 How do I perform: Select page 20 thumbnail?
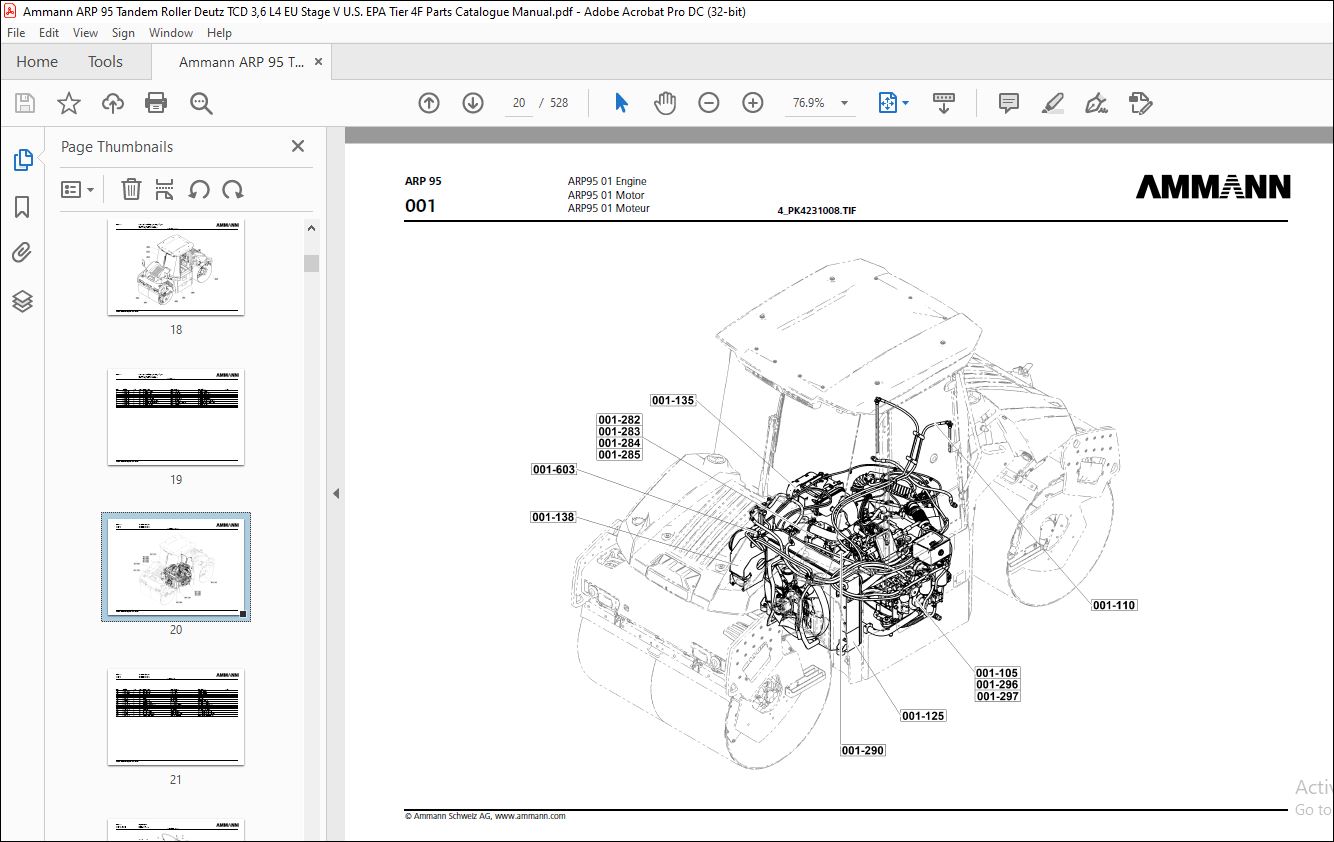176,567
